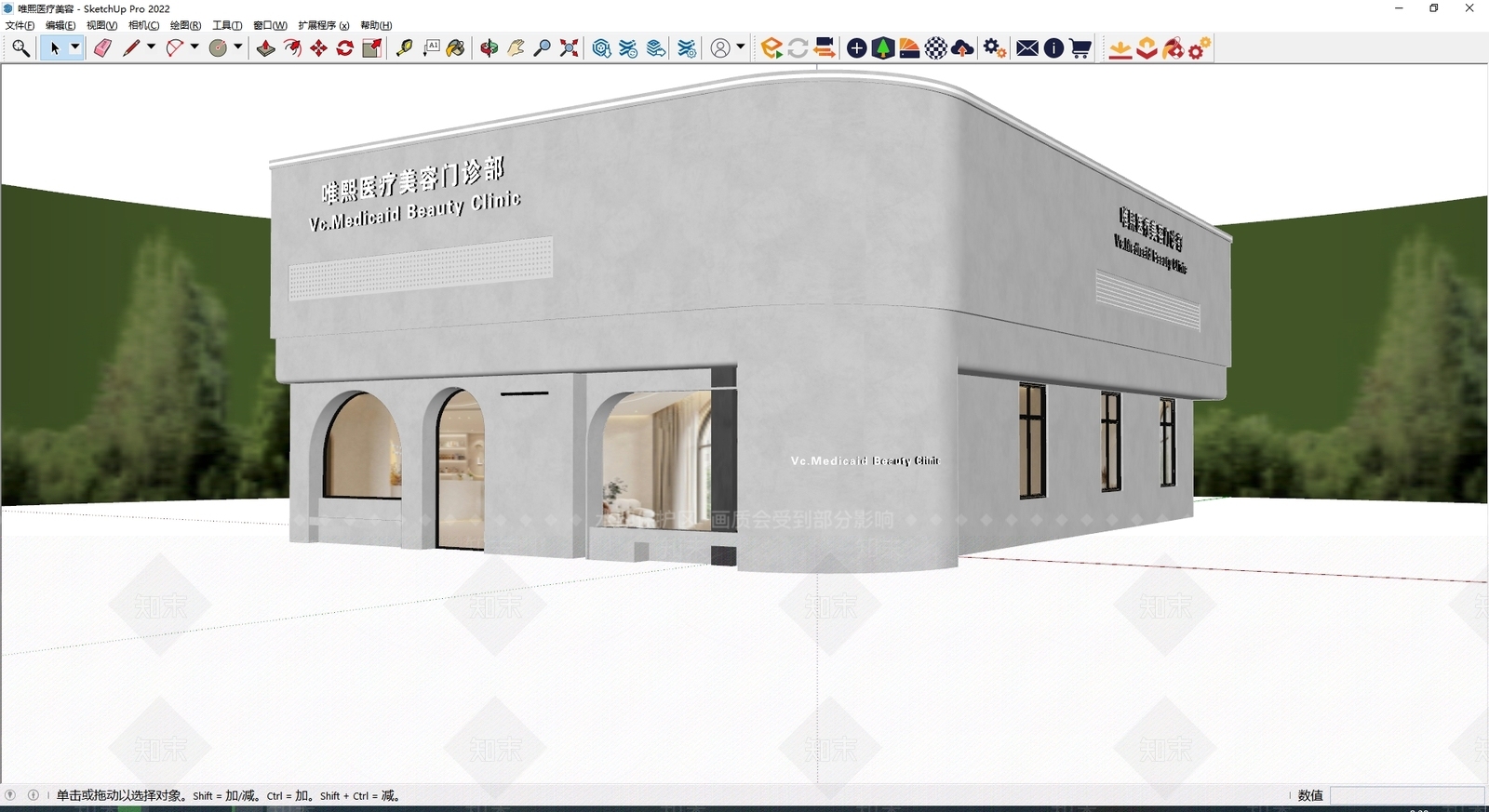Image resolution: width=1489 pixels, height=812 pixels.
Task: Click the user account profile button
Action: (720, 48)
